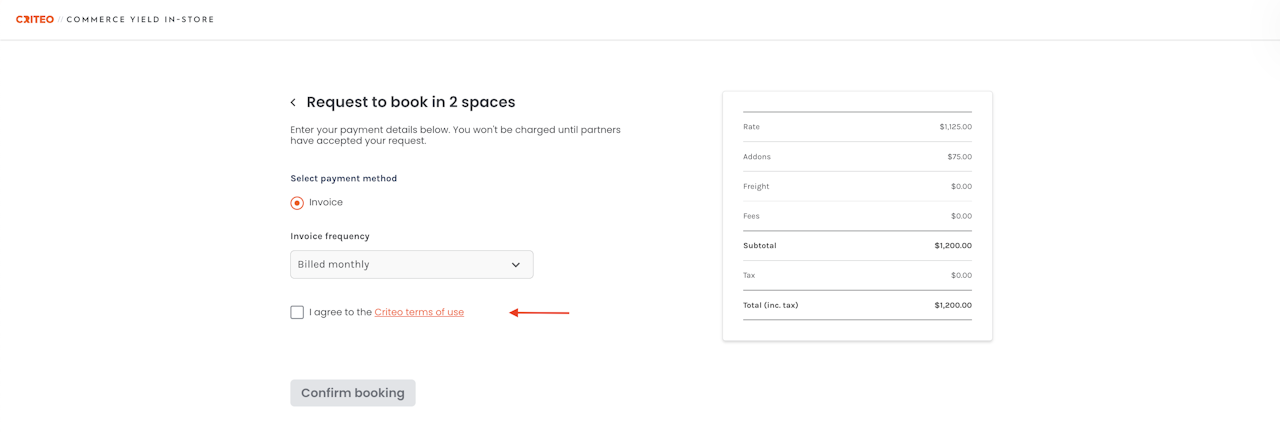1280x432 pixels.
Task: Click the red arrow pointing to terms
Action: pyautogui.click(x=540, y=313)
